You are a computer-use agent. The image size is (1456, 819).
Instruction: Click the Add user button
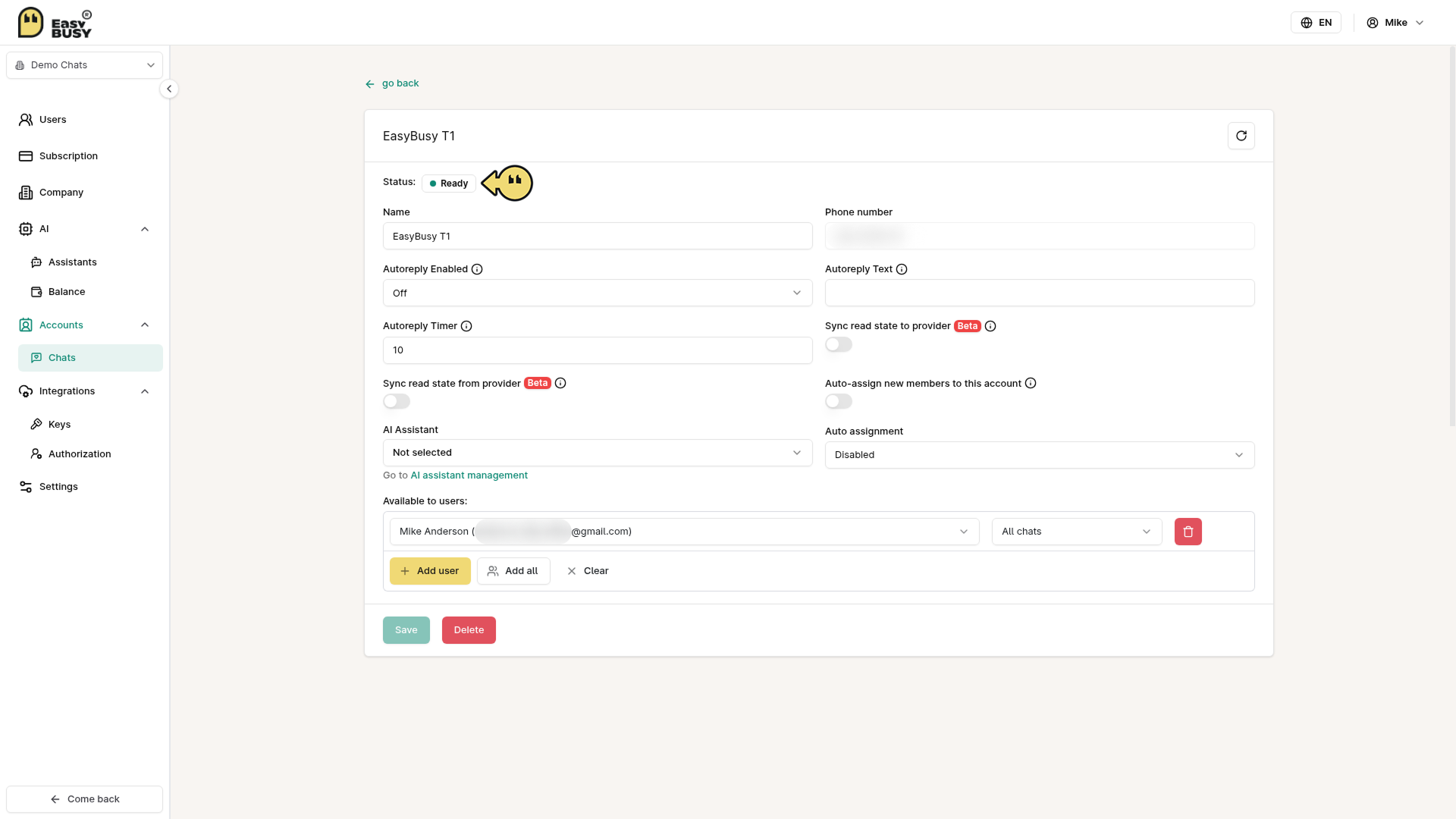coord(430,571)
